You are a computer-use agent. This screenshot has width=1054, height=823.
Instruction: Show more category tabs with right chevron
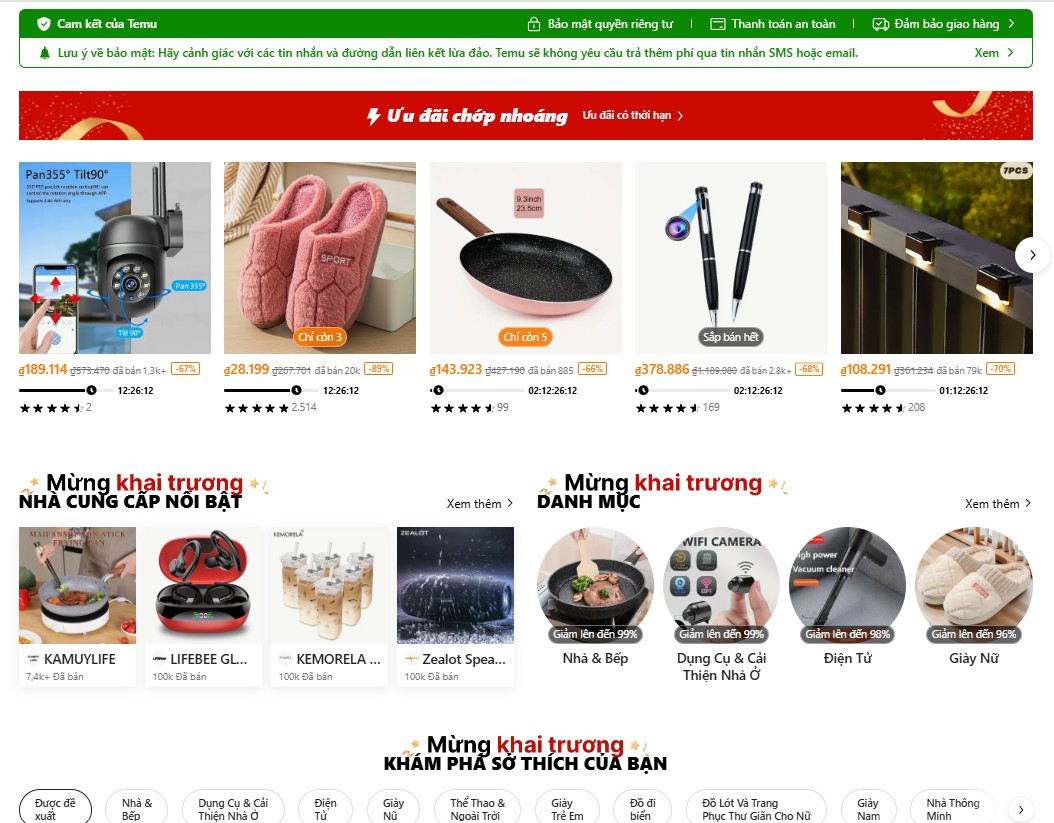coord(1020,809)
